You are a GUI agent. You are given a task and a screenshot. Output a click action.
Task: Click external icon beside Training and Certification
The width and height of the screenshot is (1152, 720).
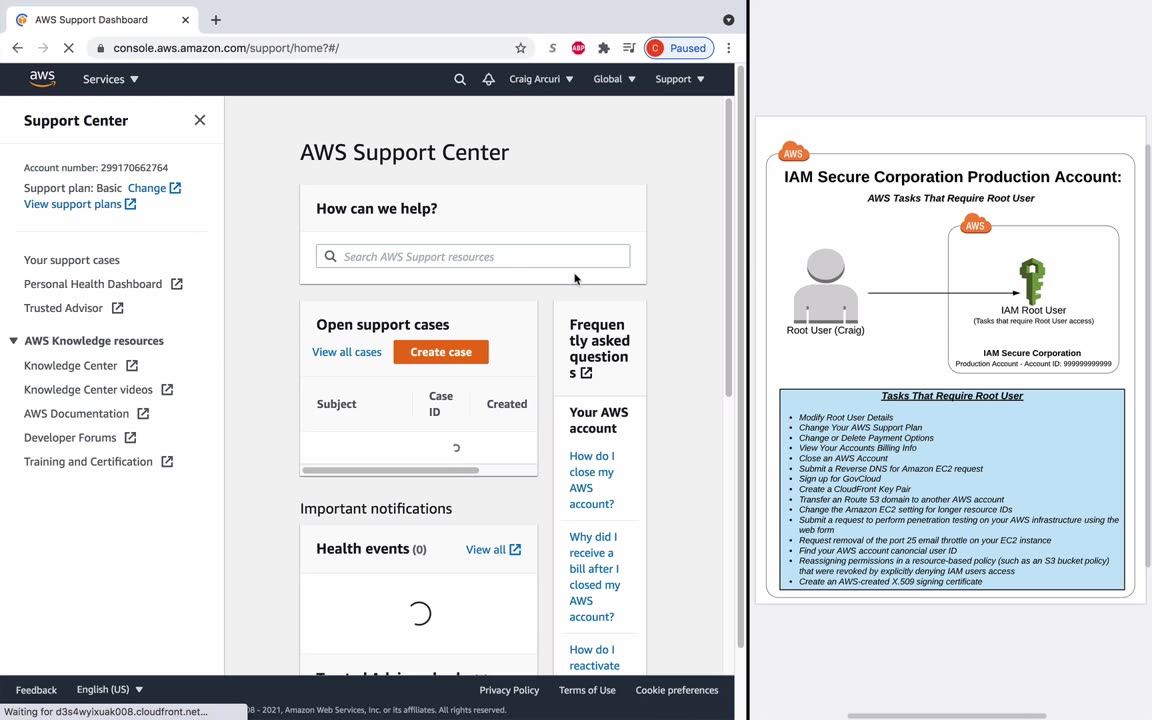point(167,462)
